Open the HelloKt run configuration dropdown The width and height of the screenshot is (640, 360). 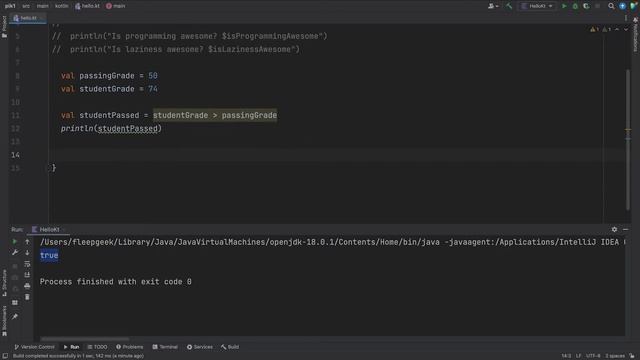[537, 6]
